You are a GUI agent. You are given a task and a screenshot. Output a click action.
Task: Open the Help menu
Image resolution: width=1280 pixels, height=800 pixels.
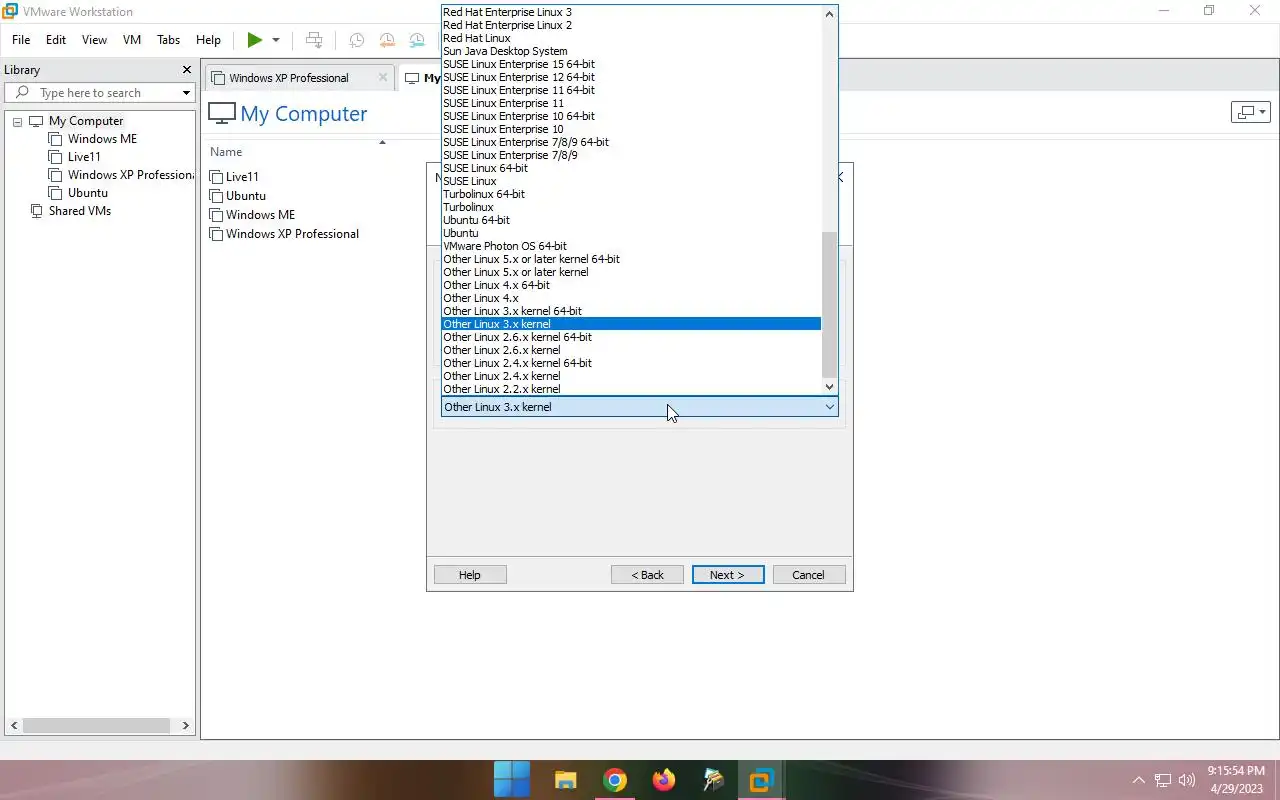208,40
